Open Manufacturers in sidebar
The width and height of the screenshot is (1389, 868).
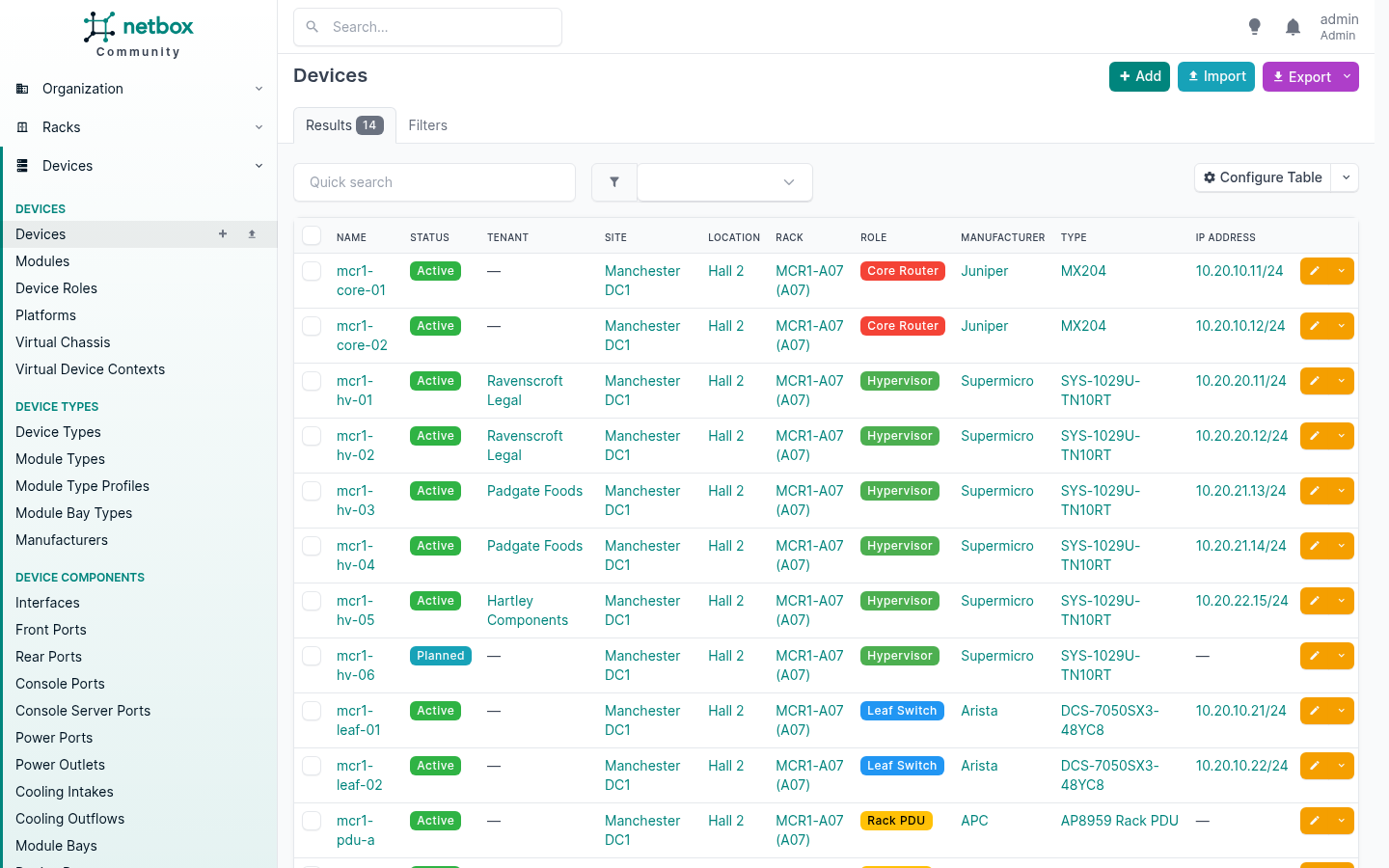[x=62, y=540]
